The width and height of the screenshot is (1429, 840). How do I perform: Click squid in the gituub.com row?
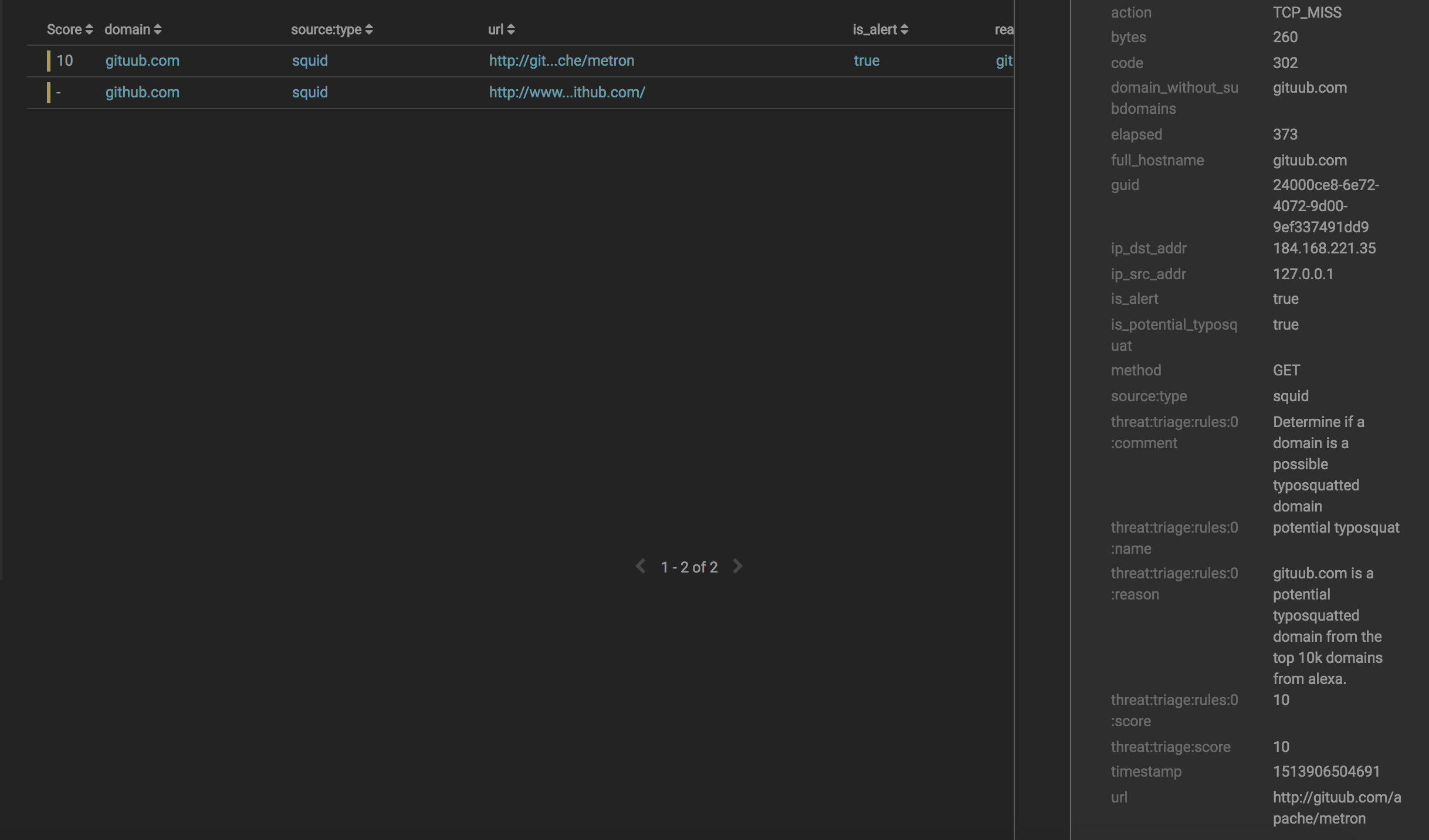coord(310,61)
